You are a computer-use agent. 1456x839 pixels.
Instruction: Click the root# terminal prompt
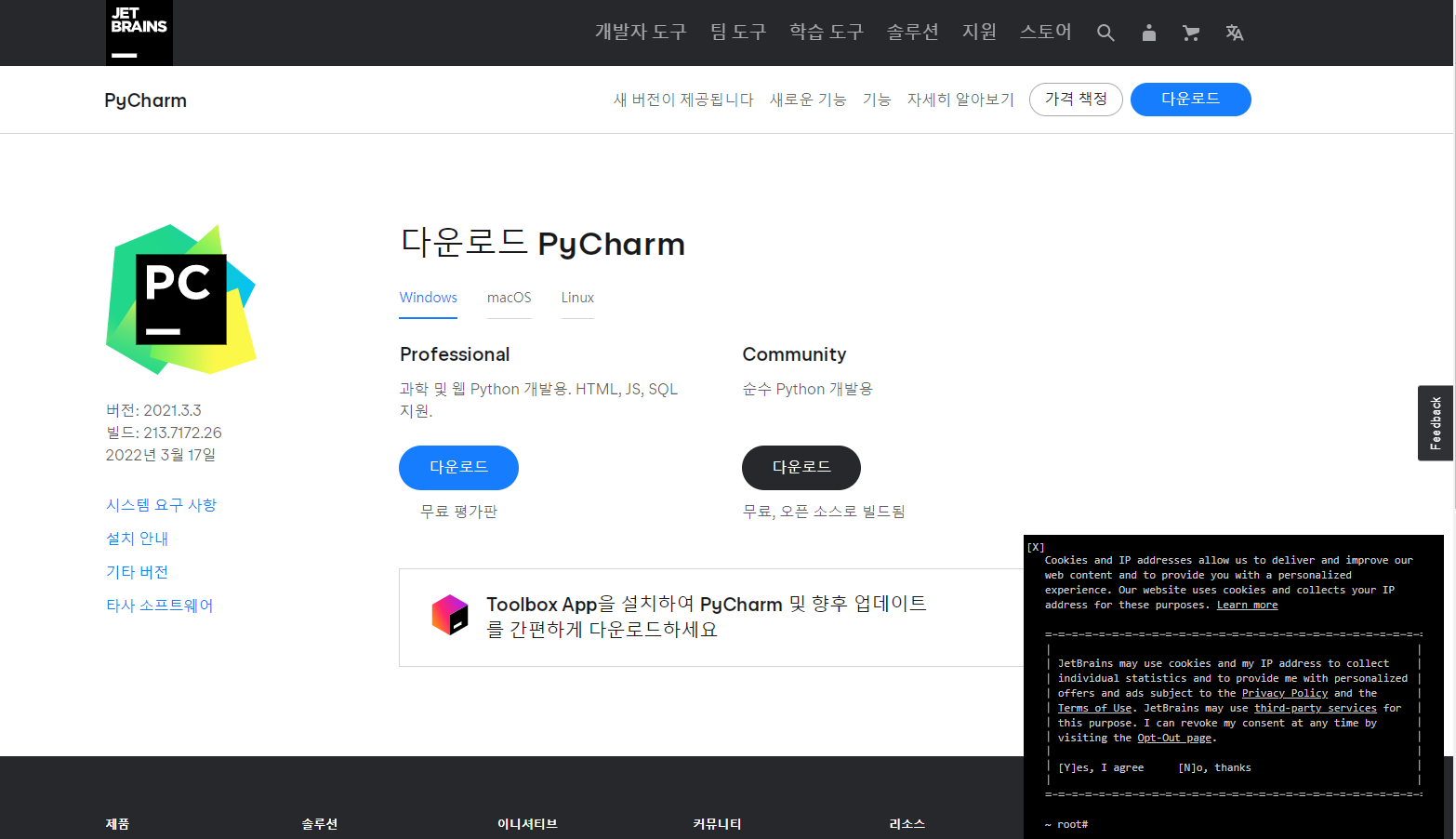[x=1066, y=825]
